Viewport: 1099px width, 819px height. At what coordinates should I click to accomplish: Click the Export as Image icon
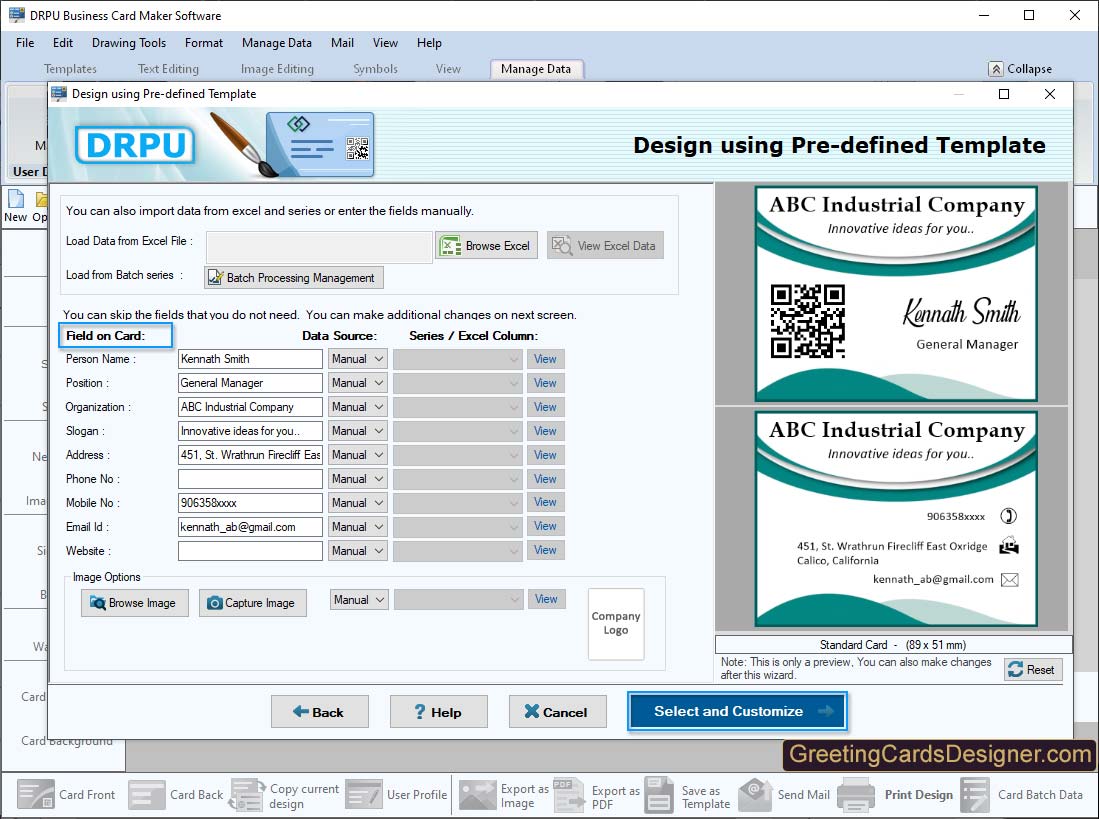pyautogui.click(x=477, y=794)
